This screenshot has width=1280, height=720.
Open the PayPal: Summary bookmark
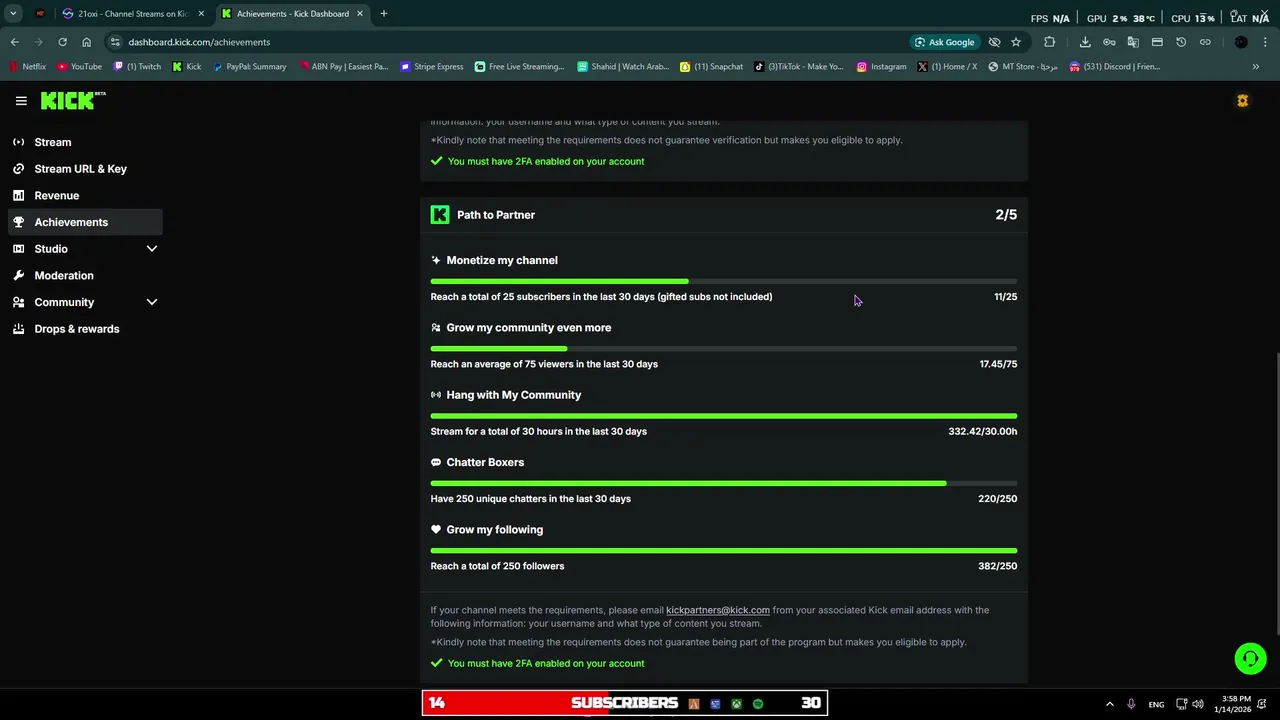[250, 67]
